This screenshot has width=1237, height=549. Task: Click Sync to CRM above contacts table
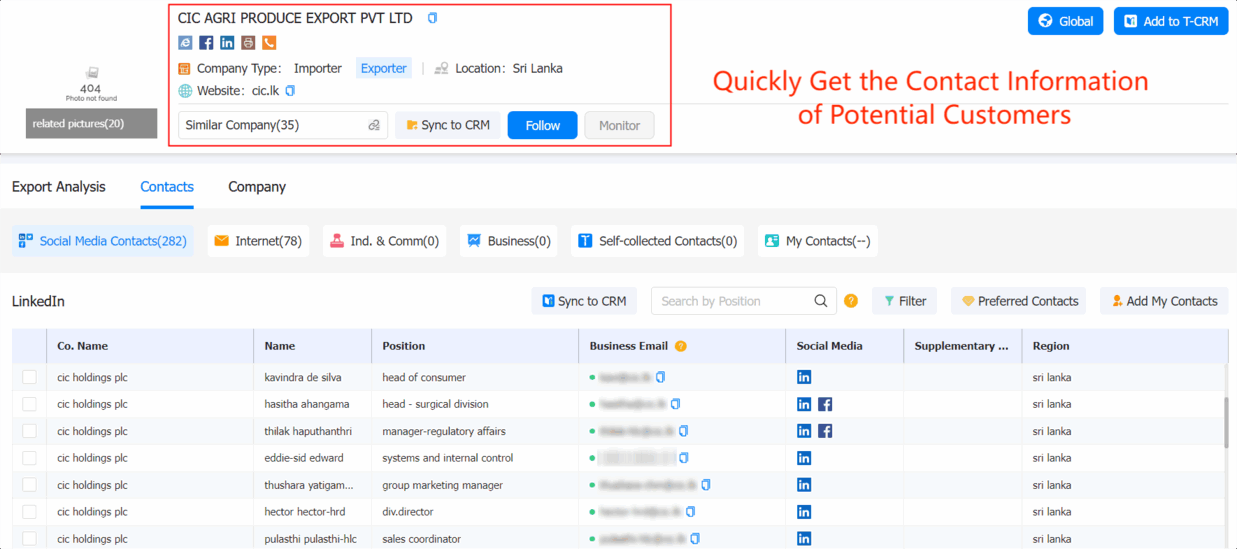pos(584,301)
